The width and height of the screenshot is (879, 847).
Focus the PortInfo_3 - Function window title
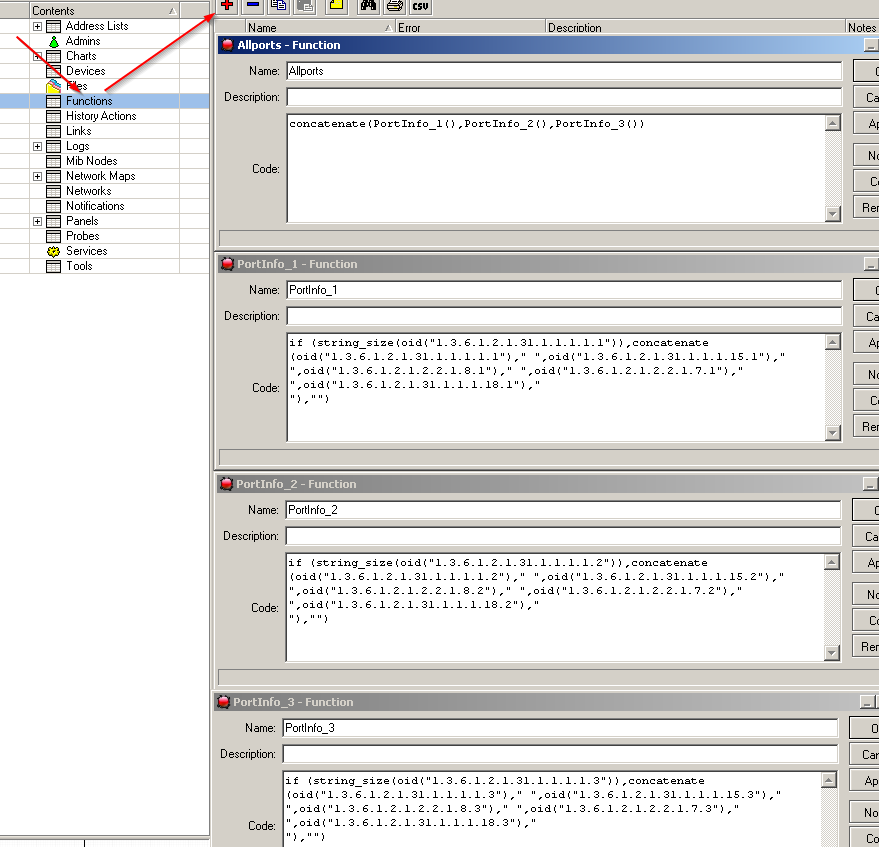pos(293,702)
